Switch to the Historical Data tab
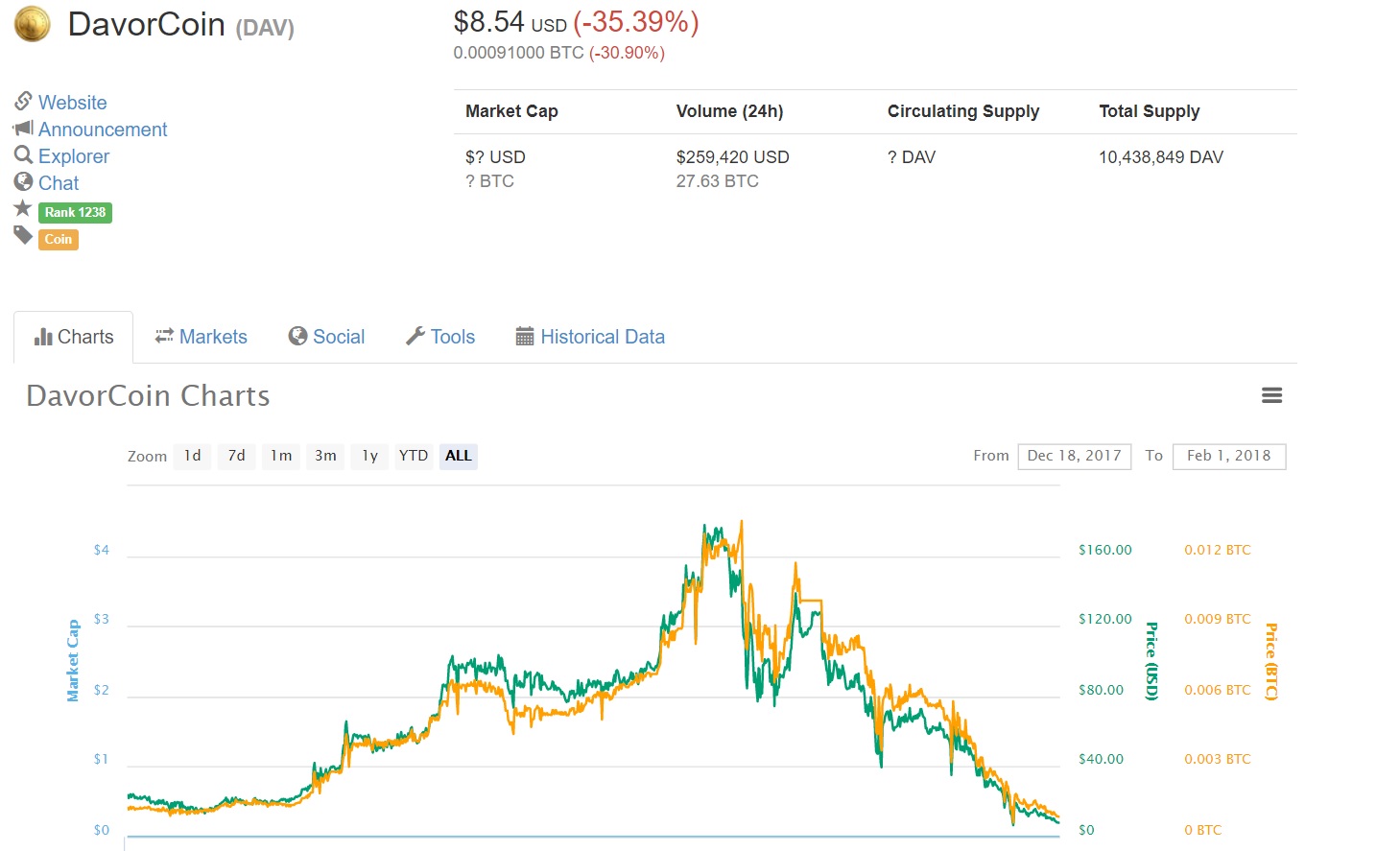 coord(590,337)
